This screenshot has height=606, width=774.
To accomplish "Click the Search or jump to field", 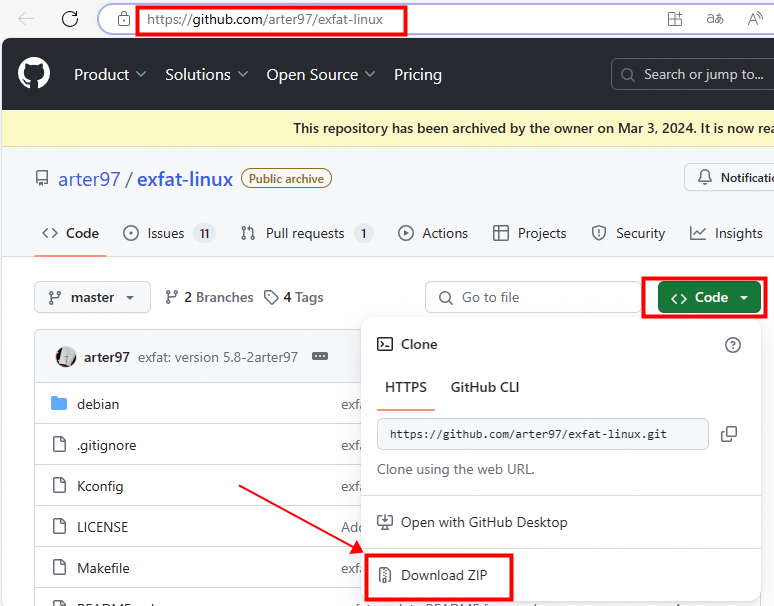I will [x=692, y=75].
